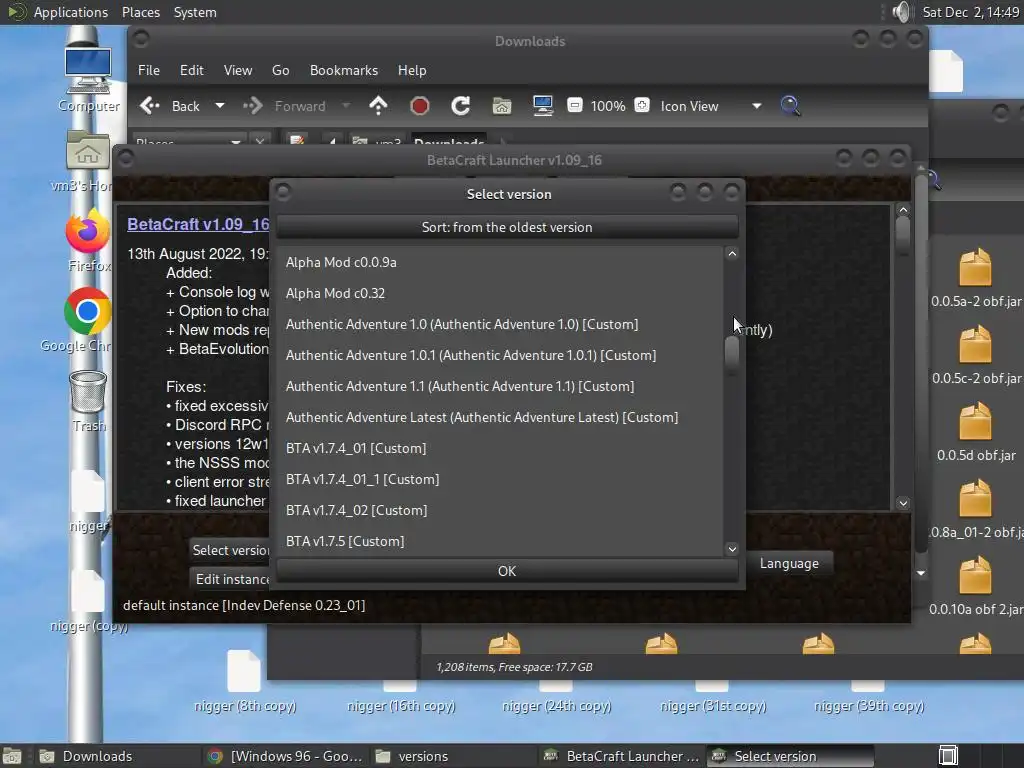Open the File menu
This screenshot has width=1024, height=768.
coord(149,70)
